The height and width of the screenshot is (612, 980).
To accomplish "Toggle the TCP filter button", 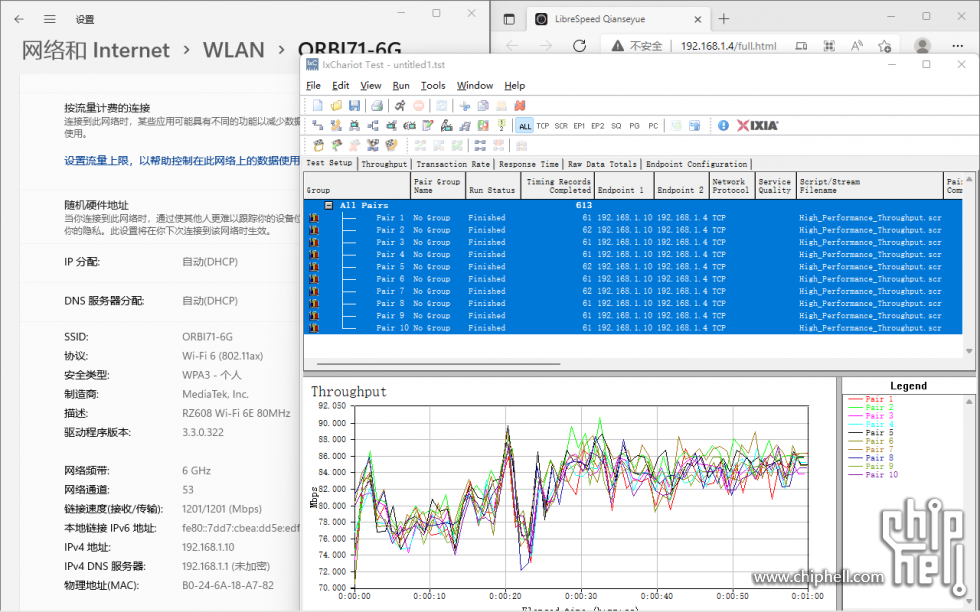I will [542, 126].
